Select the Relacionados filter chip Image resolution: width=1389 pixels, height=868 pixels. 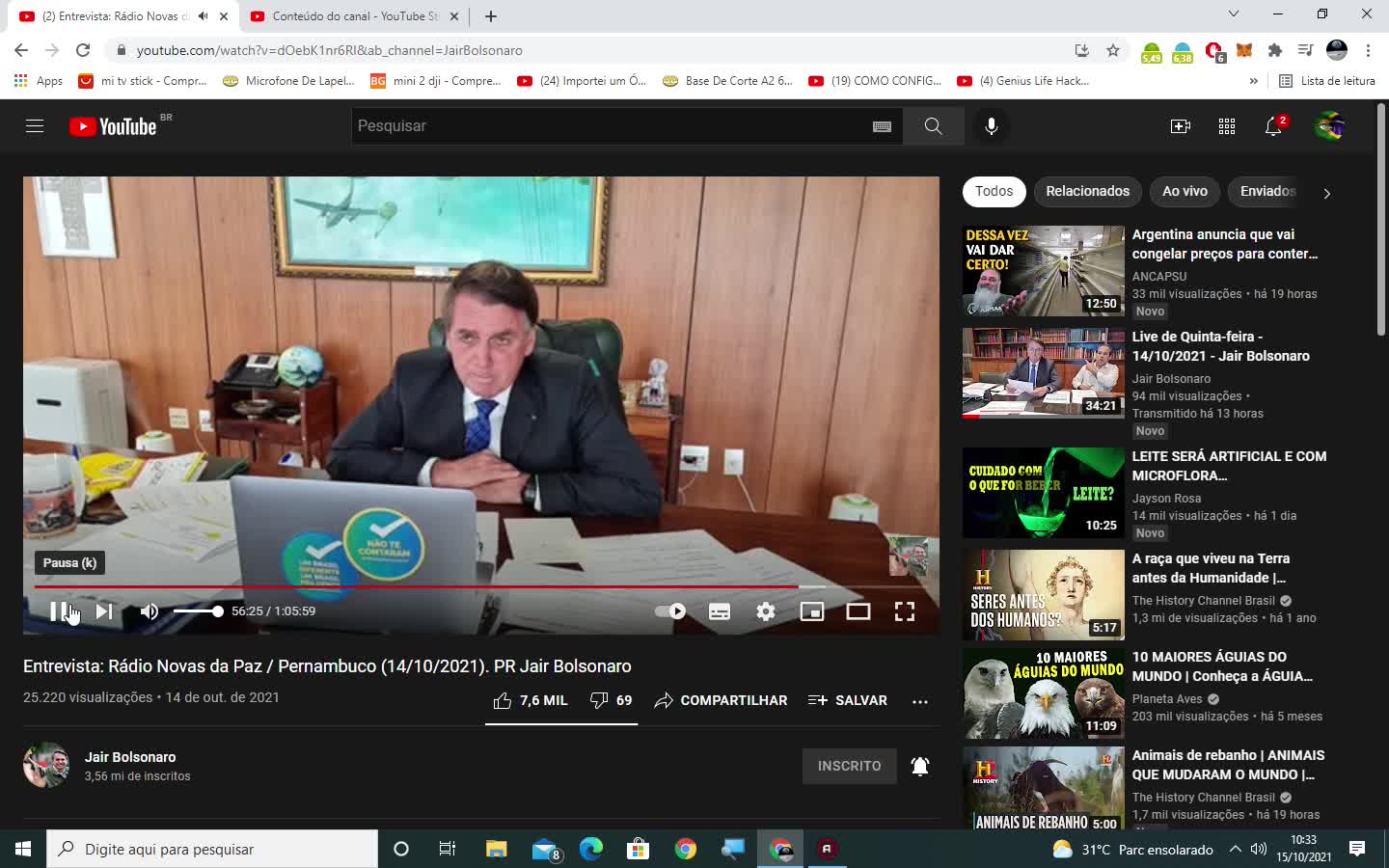click(1087, 191)
